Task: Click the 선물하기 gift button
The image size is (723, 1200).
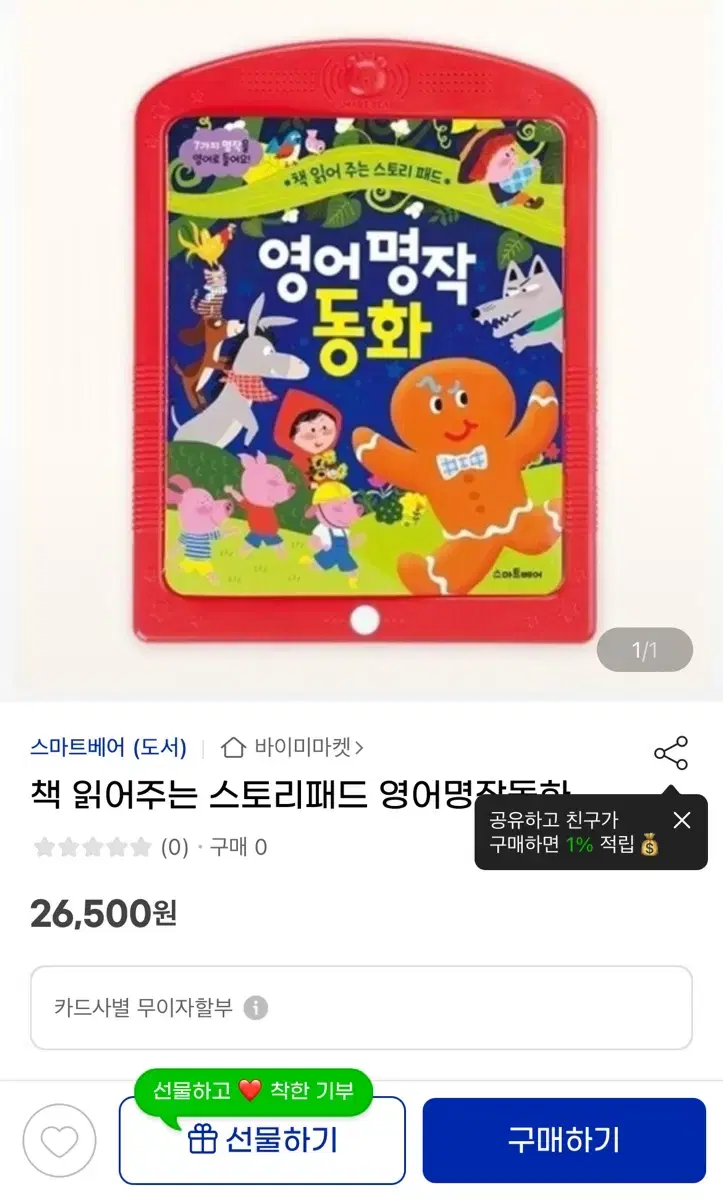Action: [262, 1140]
